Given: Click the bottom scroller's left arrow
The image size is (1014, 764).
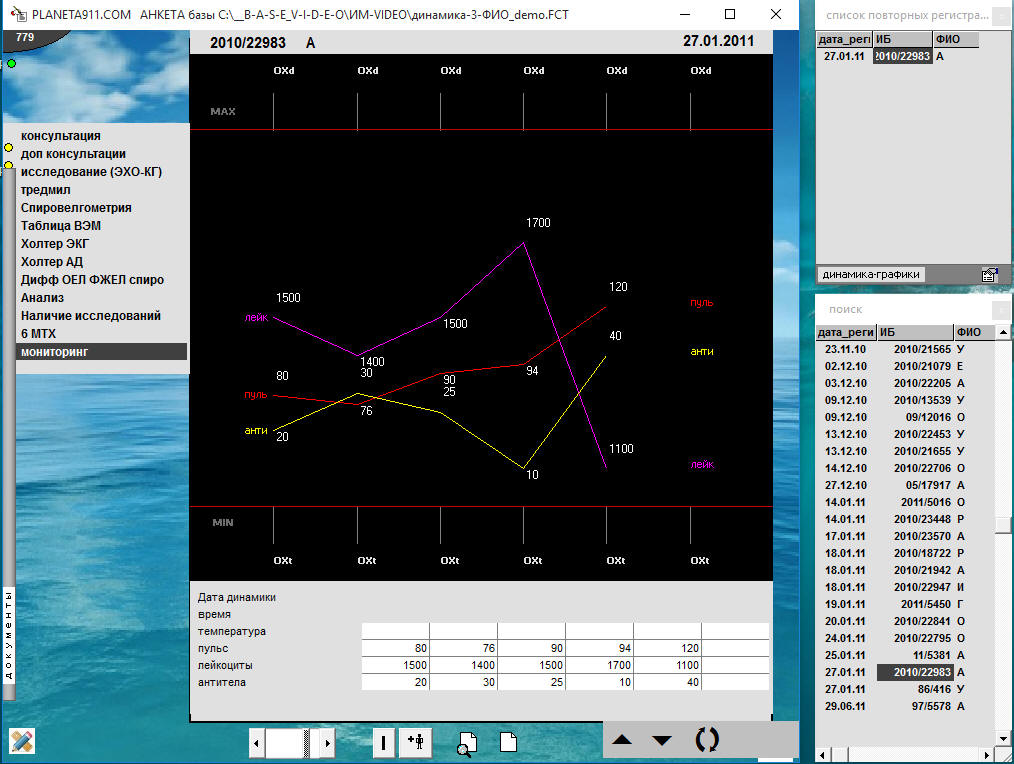Looking at the screenshot, I should (x=257, y=743).
